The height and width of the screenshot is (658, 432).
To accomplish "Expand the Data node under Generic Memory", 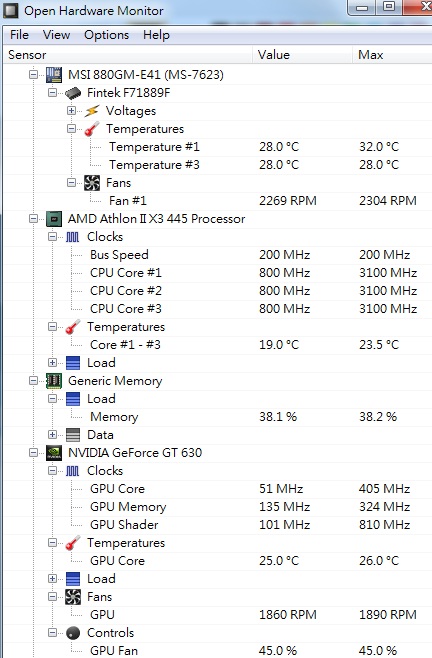I will [x=52, y=435].
